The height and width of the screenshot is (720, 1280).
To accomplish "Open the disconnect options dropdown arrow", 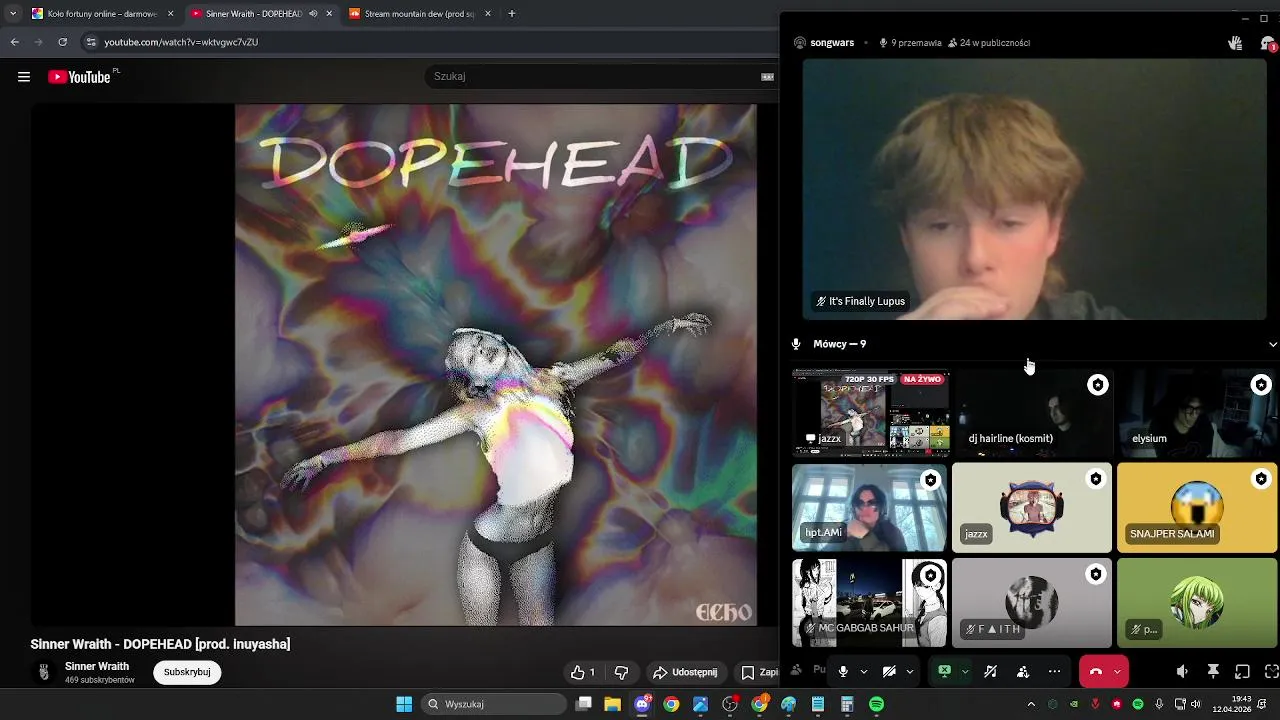I will [1118, 672].
